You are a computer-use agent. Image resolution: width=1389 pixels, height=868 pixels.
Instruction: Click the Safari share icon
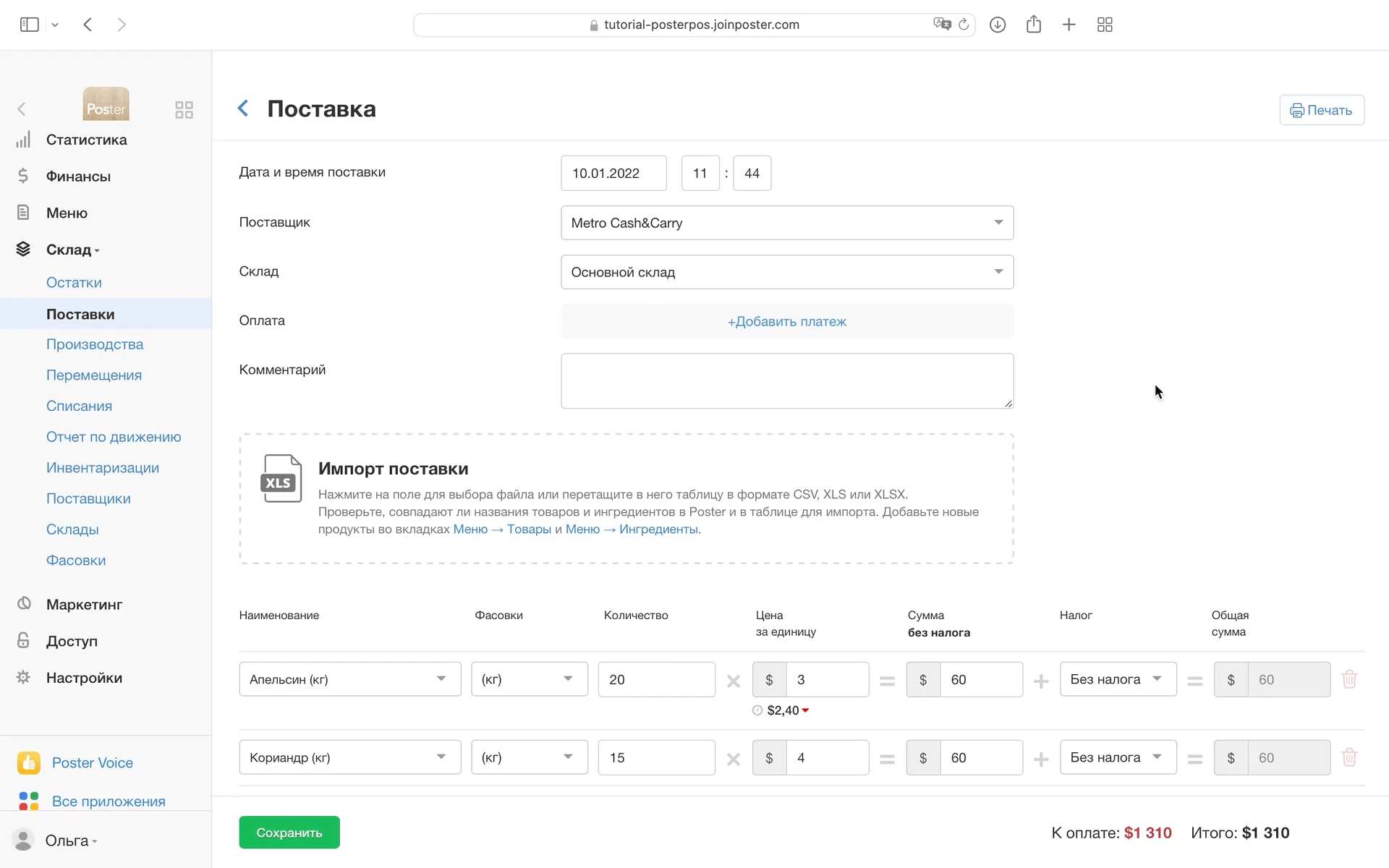pos(1033,25)
